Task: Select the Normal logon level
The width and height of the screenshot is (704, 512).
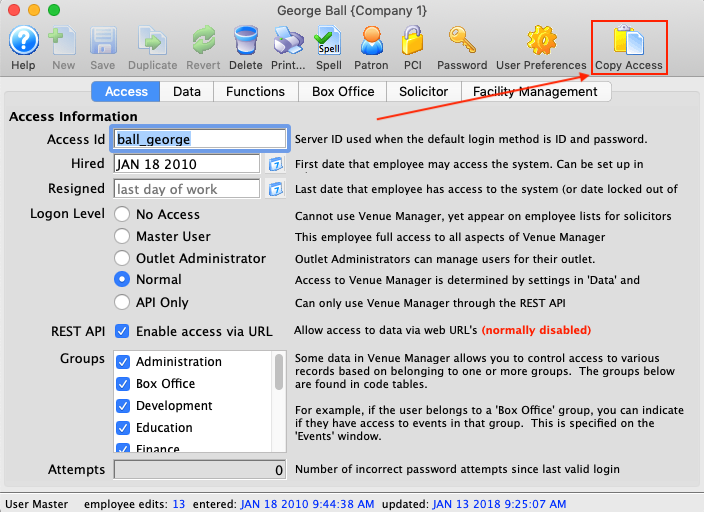Action: (x=122, y=279)
